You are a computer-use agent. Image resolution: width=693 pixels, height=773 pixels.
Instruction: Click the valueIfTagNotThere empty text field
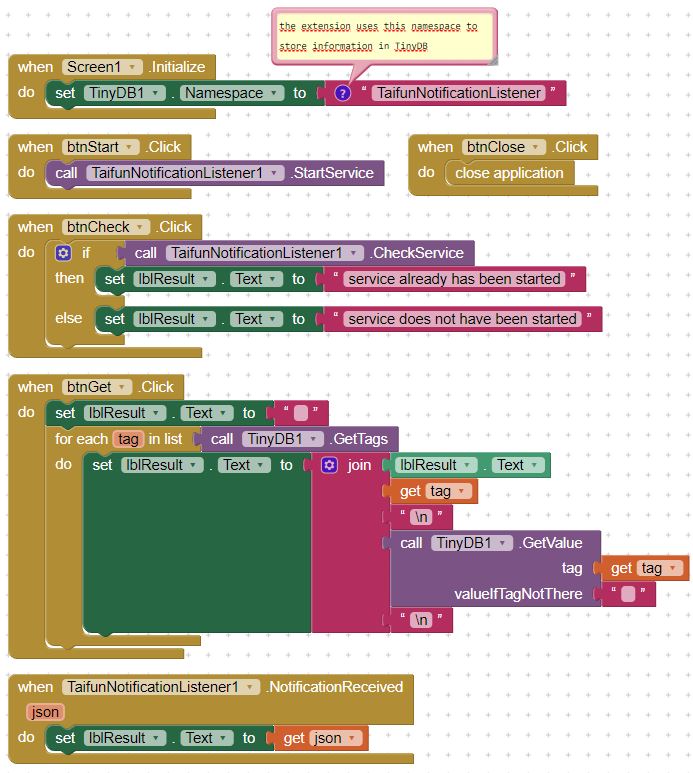coord(627,594)
